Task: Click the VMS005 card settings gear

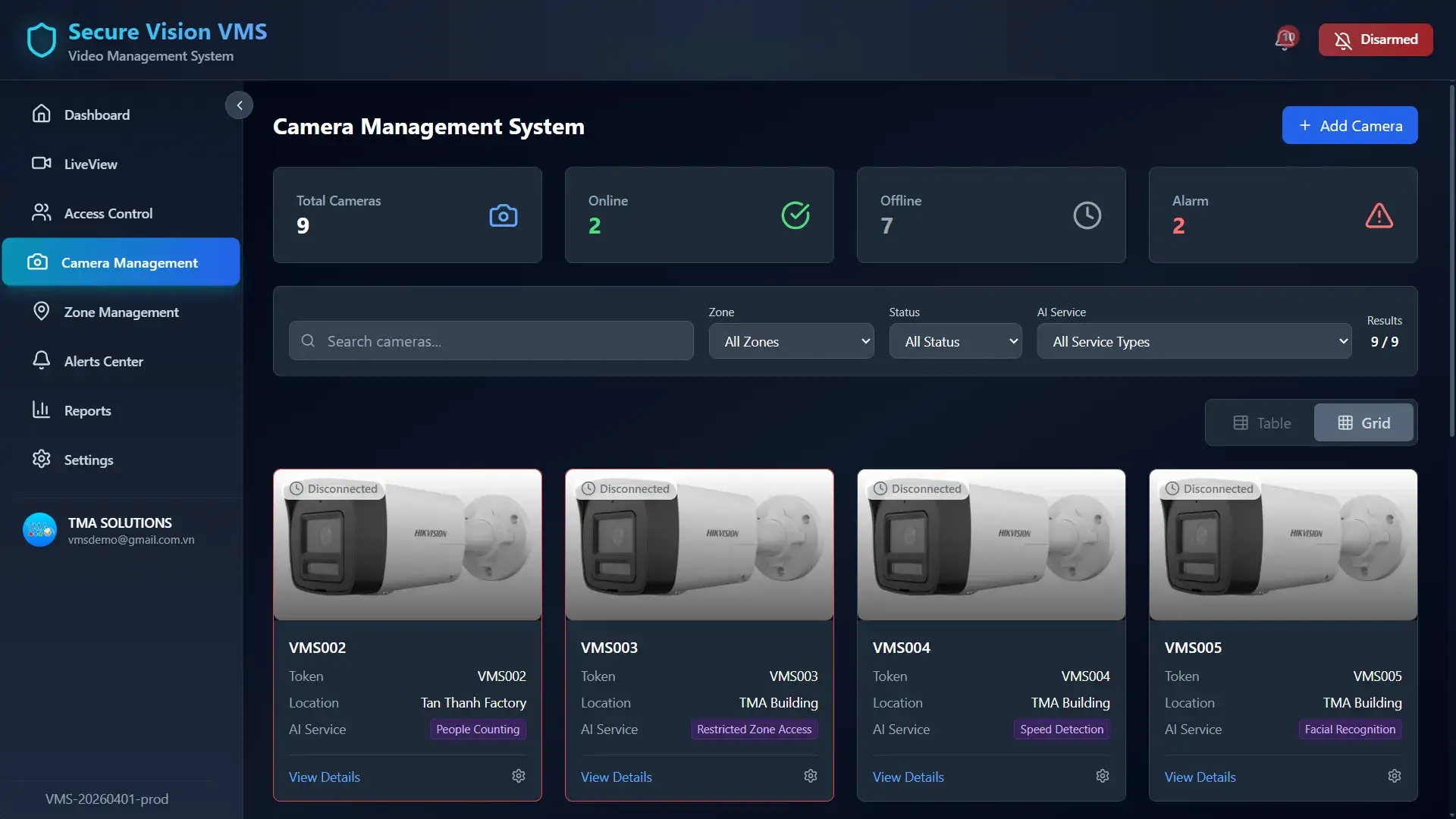Action: coord(1395,776)
